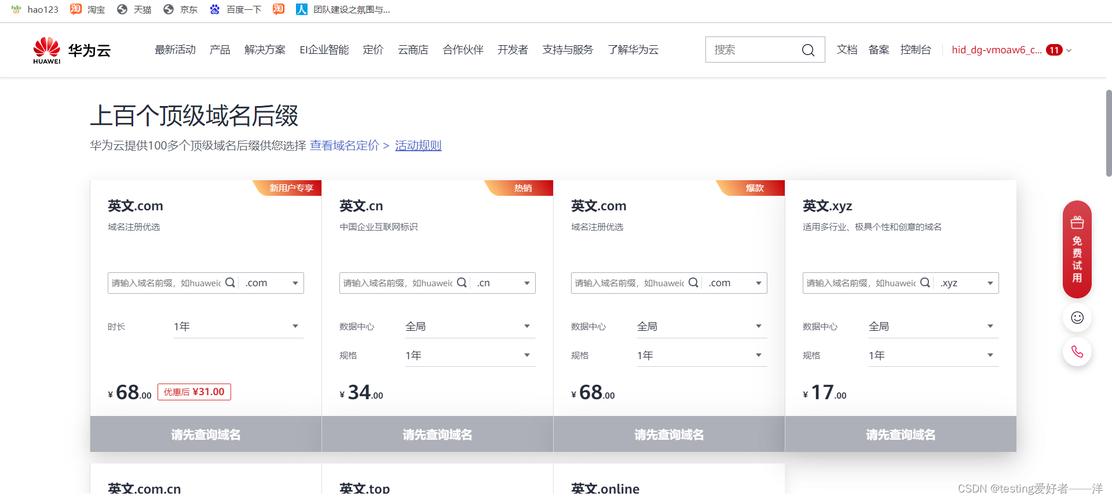Expand the hid_dg-vmoaw6_c account menu
The width and height of the screenshot is (1112, 500).
(1011, 50)
